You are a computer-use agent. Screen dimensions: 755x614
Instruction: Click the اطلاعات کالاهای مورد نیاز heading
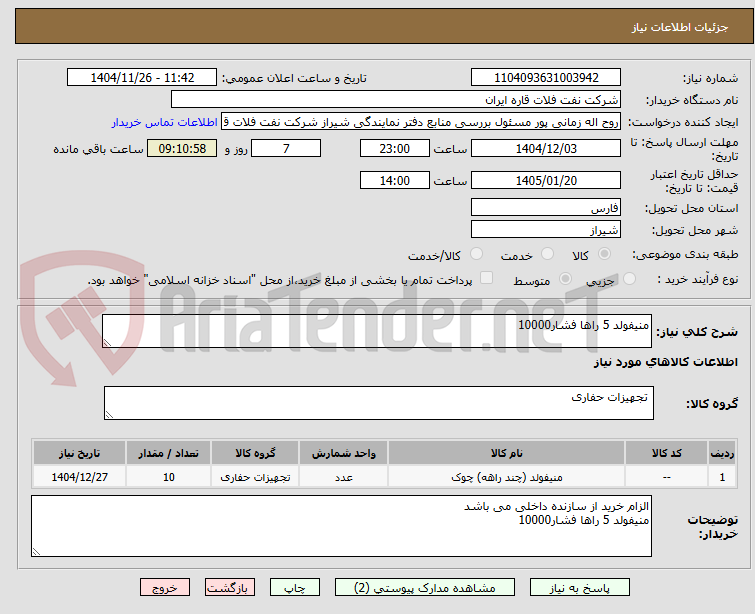(x=665, y=362)
